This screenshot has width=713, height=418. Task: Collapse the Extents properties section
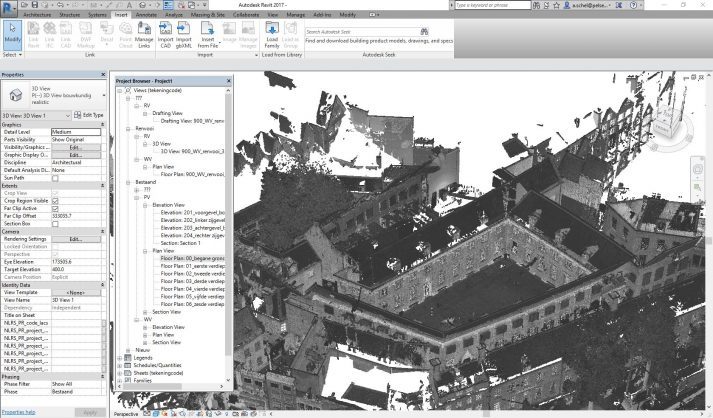pyautogui.click(x=103, y=186)
